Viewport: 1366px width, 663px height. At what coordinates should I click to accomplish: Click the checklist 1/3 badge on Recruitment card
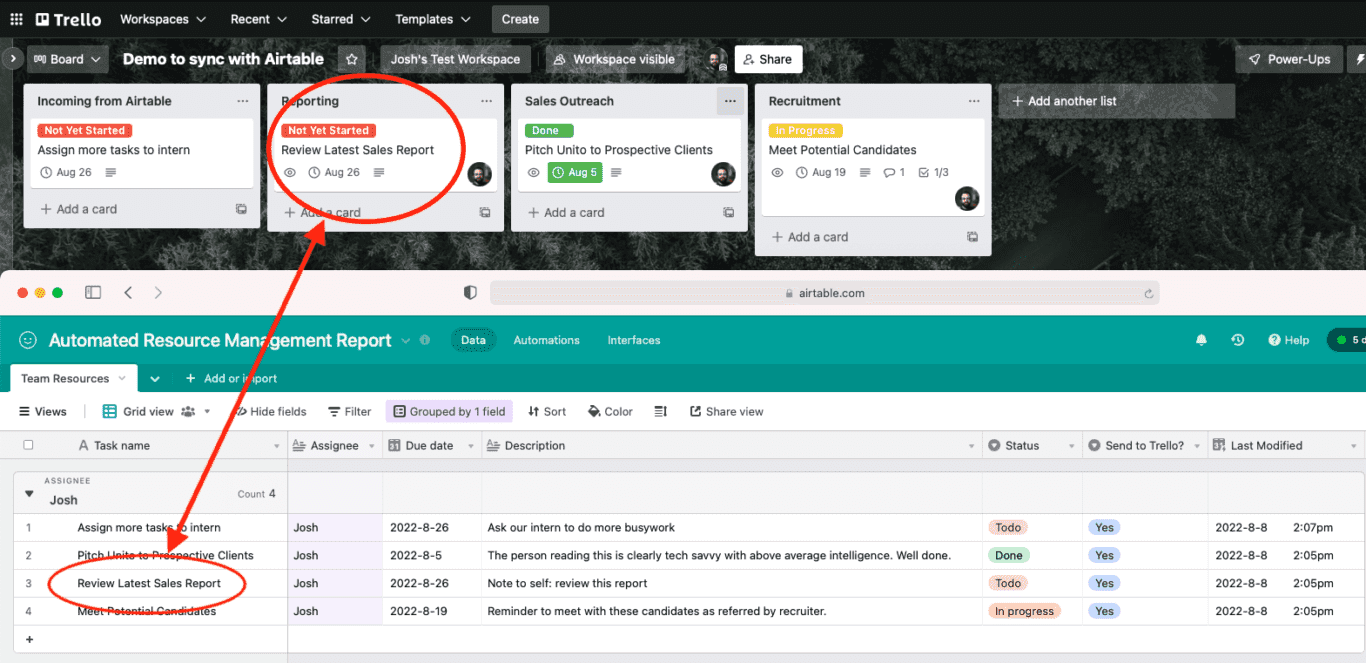tap(933, 172)
